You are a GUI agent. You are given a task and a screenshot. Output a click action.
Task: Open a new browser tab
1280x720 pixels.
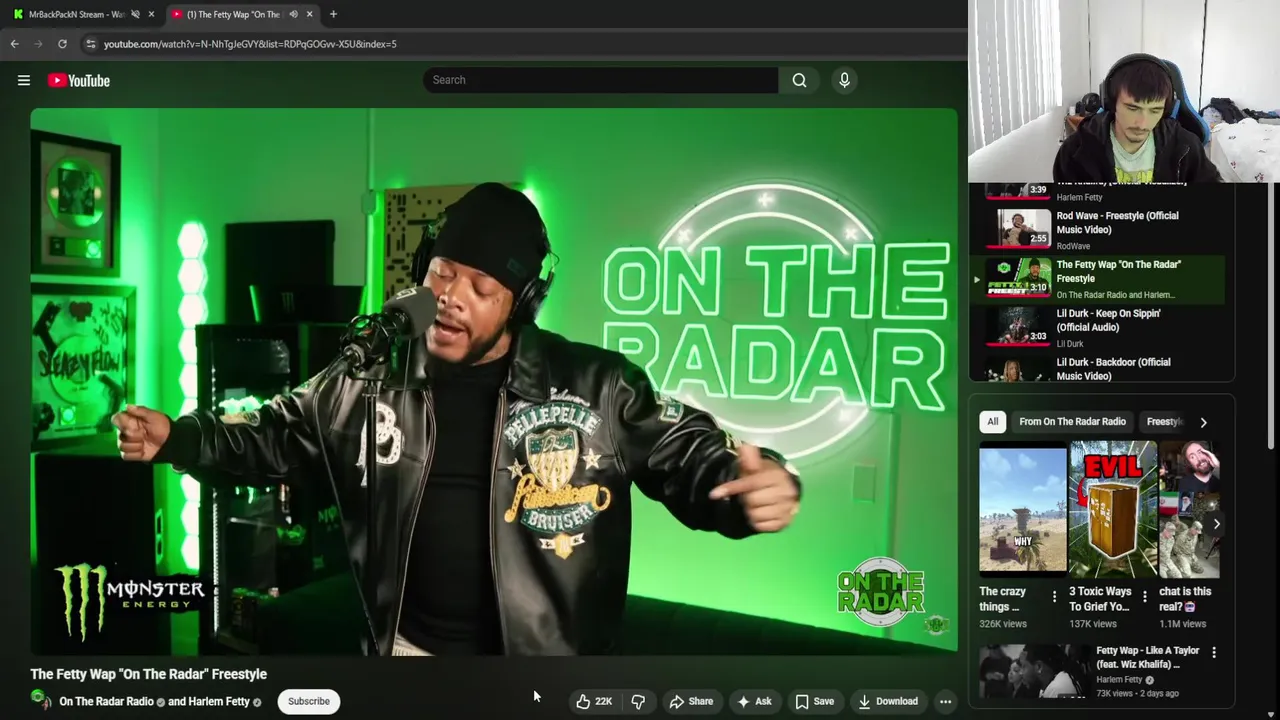(x=333, y=14)
